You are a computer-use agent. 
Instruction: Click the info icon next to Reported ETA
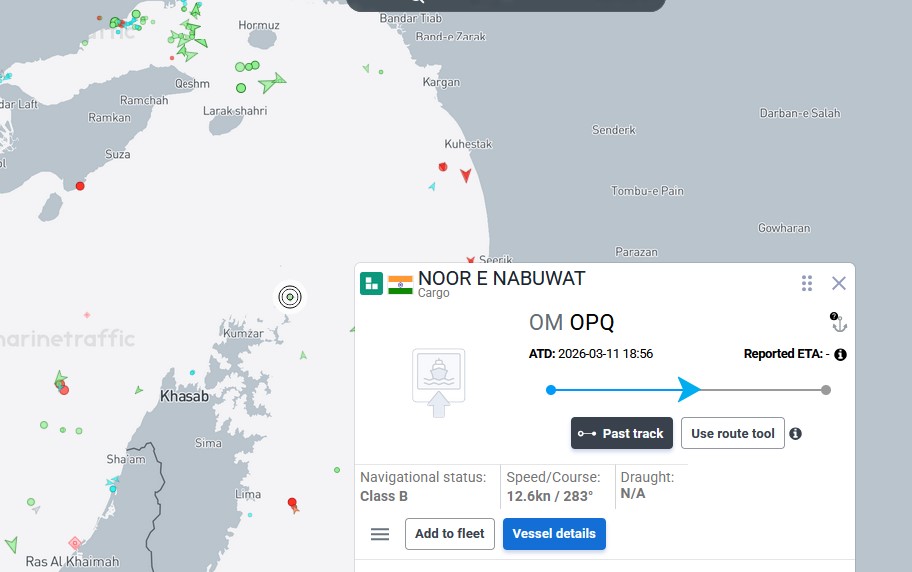840,354
